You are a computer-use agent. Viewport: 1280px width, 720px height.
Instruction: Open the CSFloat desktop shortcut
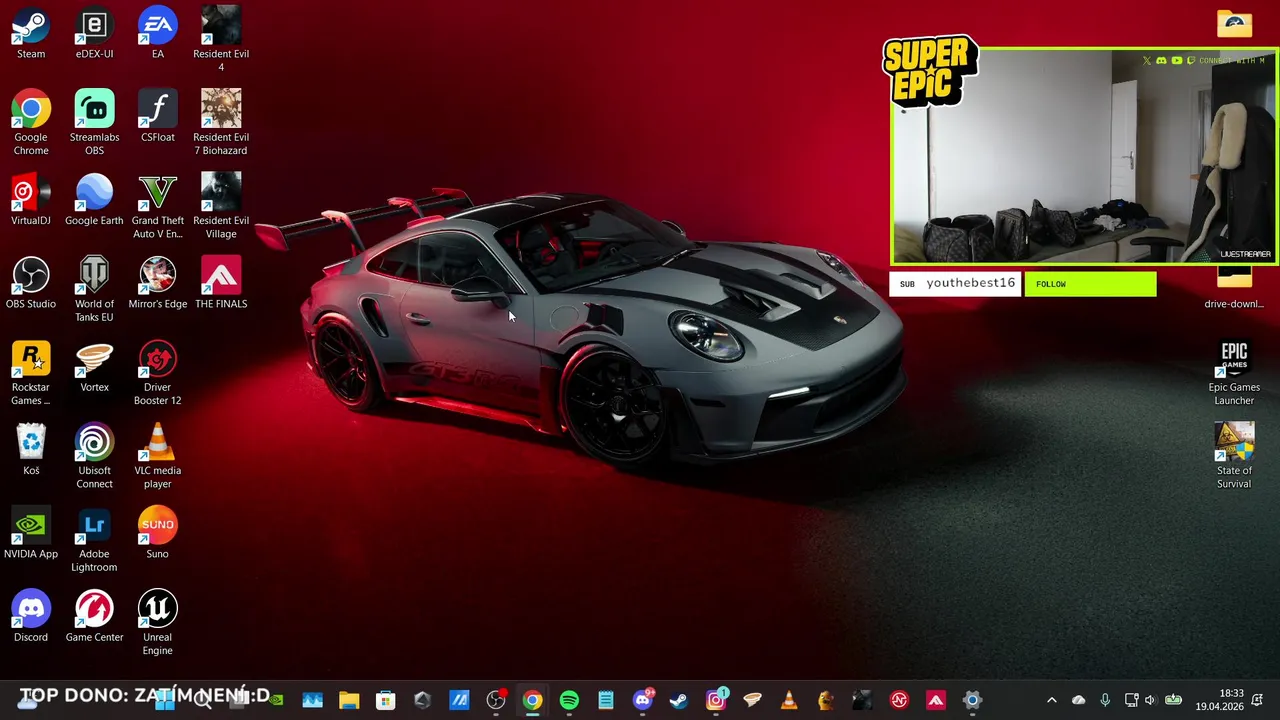click(157, 117)
